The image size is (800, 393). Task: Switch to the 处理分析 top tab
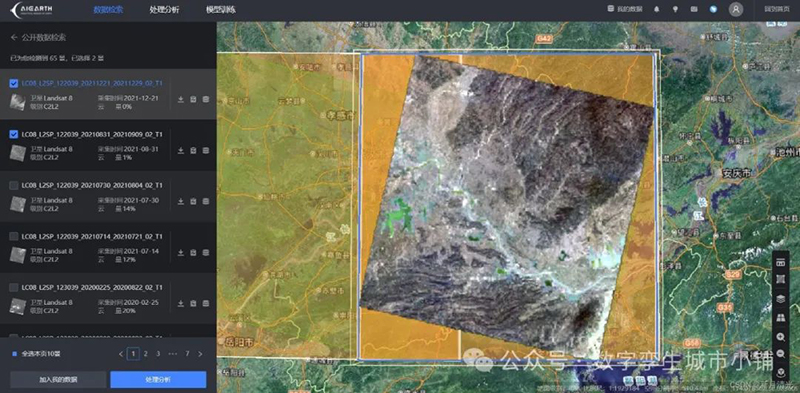pyautogui.click(x=164, y=10)
